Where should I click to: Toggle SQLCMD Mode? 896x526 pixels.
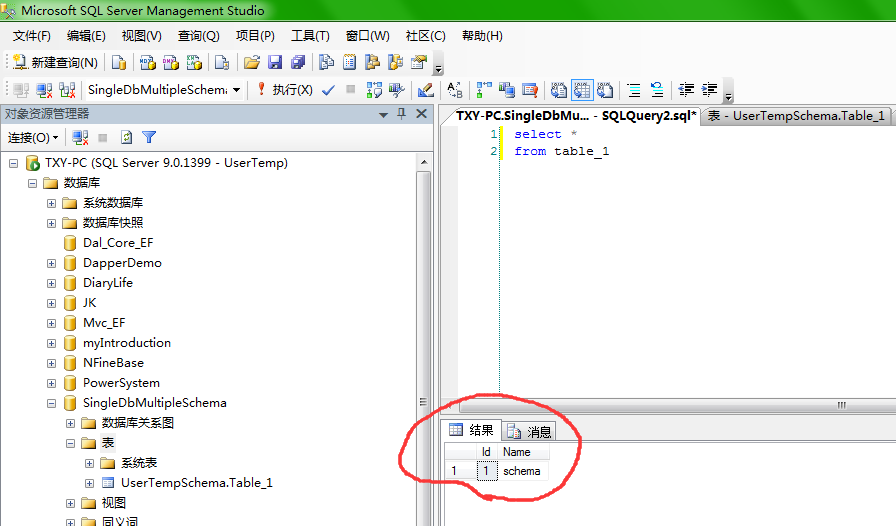(530, 90)
